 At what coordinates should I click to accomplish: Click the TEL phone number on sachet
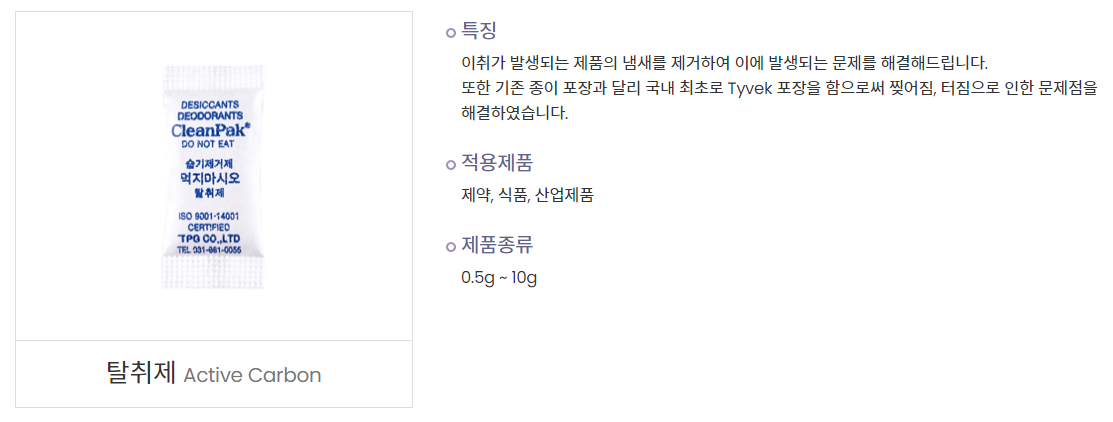pyautogui.click(x=211, y=250)
